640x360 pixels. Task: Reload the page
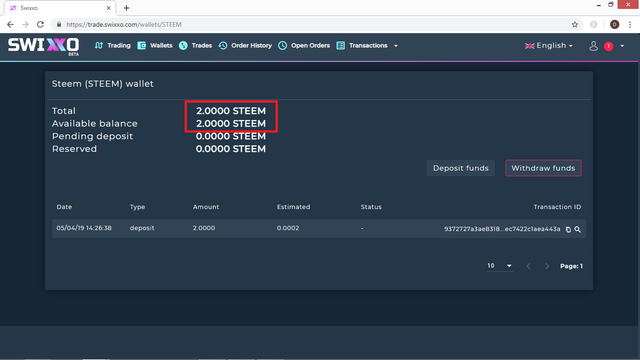(40, 24)
